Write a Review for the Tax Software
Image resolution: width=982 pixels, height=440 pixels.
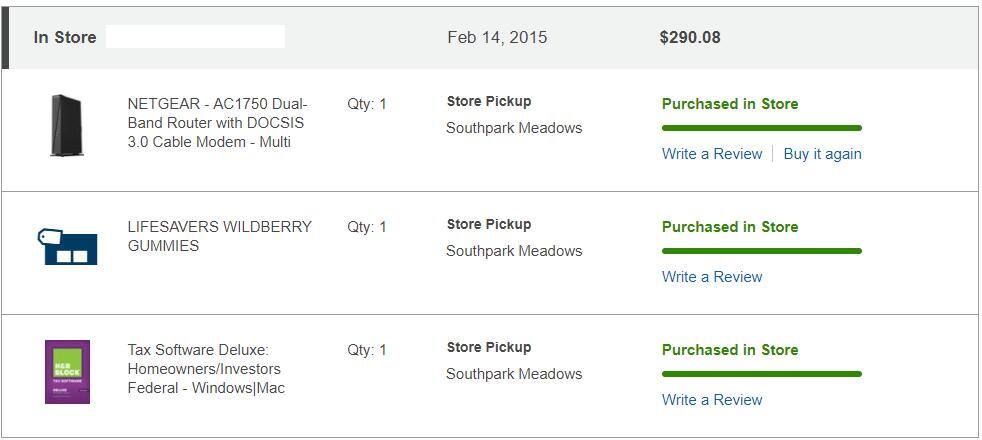pyautogui.click(x=711, y=400)
